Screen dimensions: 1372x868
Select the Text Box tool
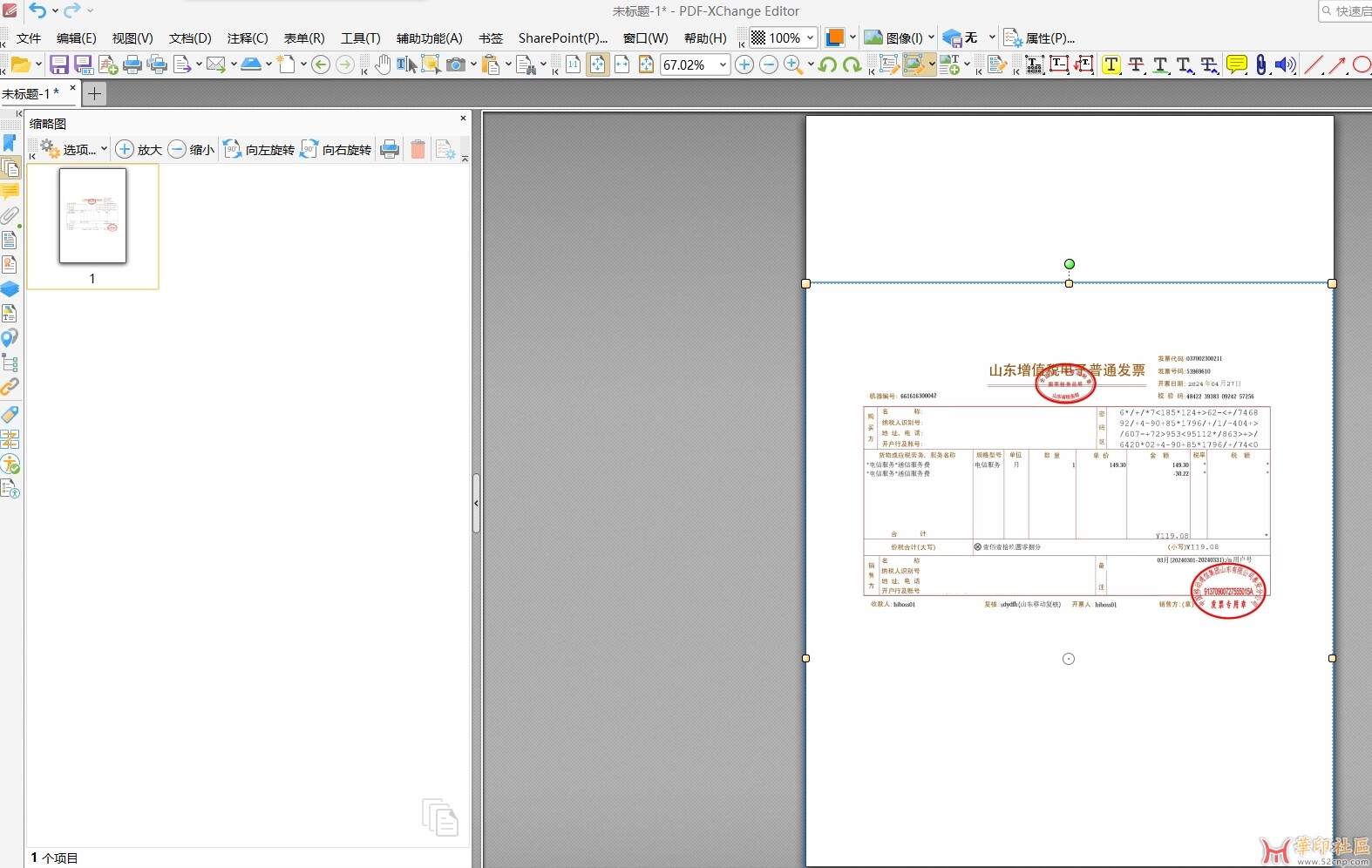1059,64
